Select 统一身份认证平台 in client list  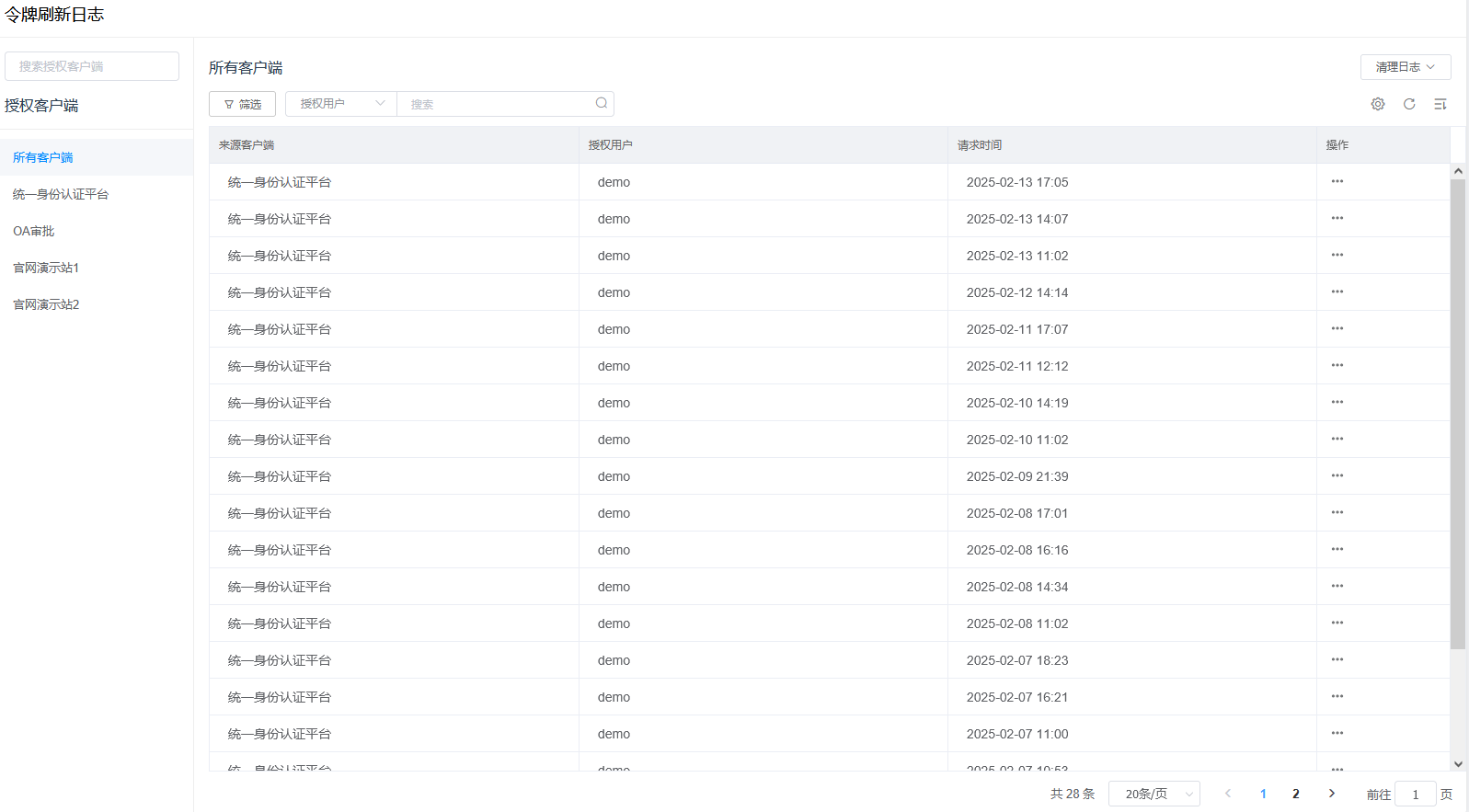click(61, 194)
